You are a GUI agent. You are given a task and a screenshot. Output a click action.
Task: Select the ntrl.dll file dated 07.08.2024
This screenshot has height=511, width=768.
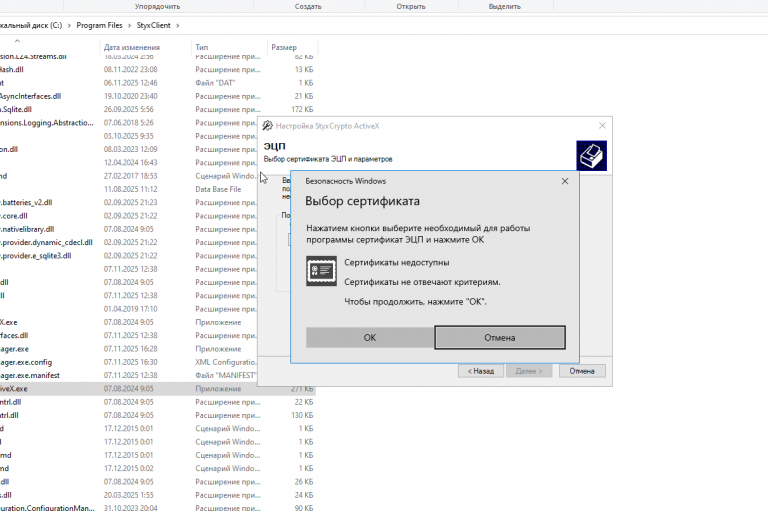[x=10, y=402]
